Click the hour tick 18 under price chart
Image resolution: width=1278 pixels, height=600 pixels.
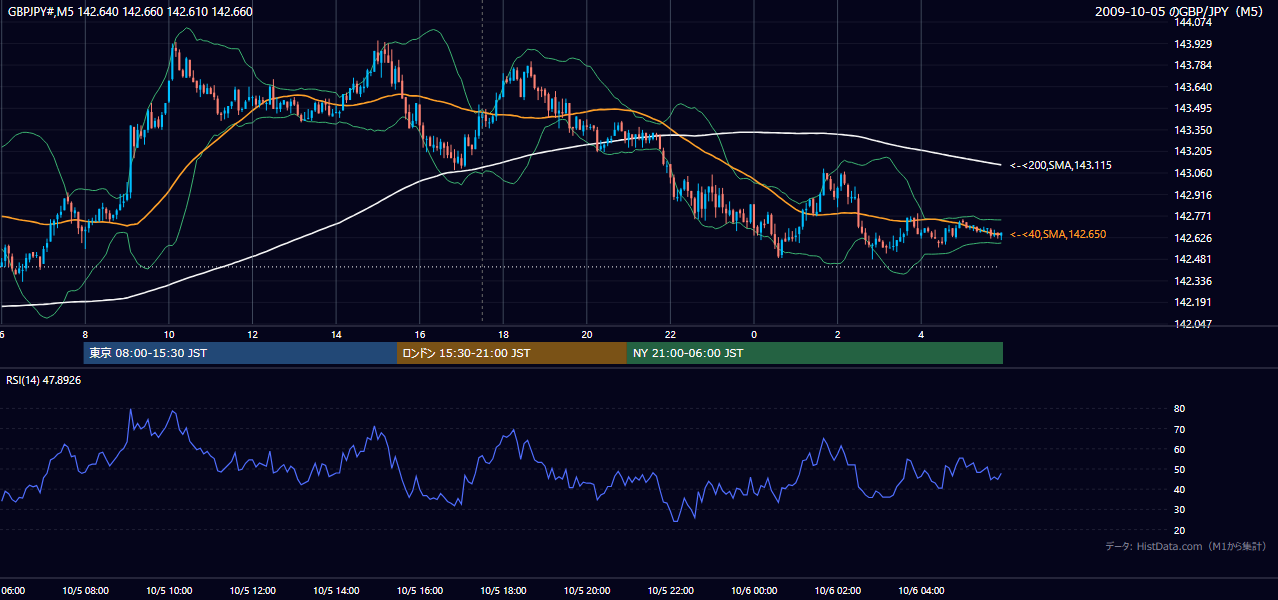(503, 335)
